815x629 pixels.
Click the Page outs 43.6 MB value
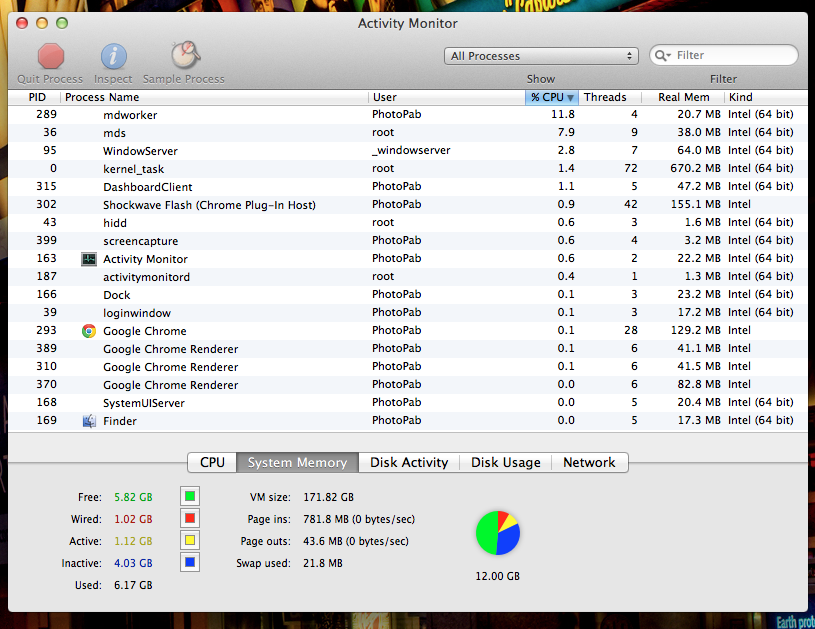[x=356, y=541]
